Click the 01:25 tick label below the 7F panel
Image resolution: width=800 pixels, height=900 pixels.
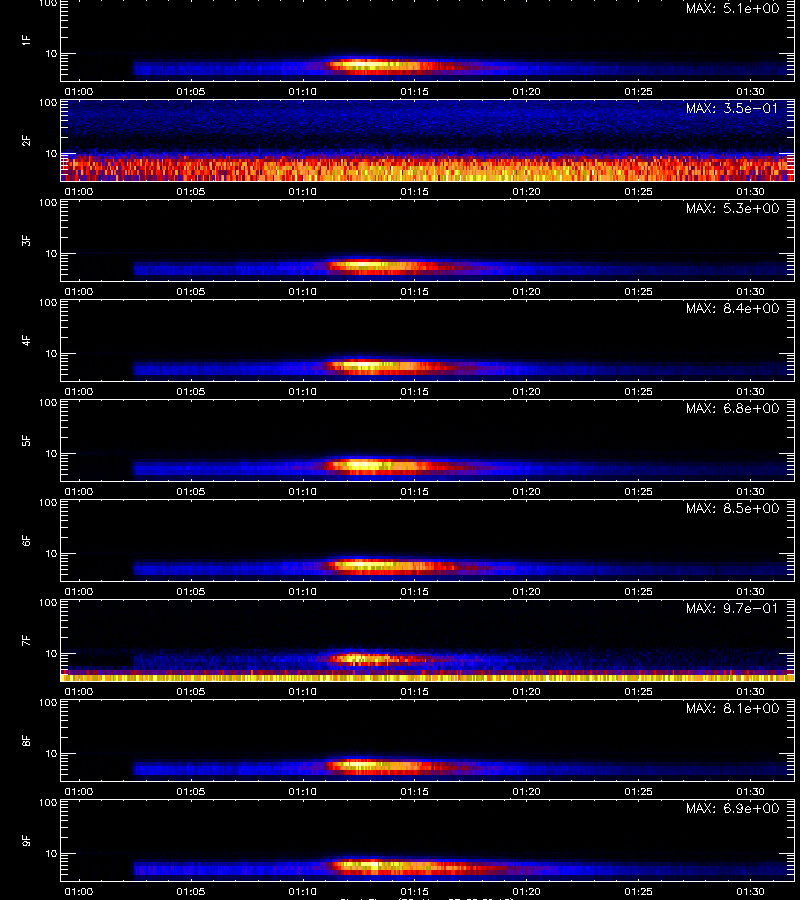tap(638, 692)
